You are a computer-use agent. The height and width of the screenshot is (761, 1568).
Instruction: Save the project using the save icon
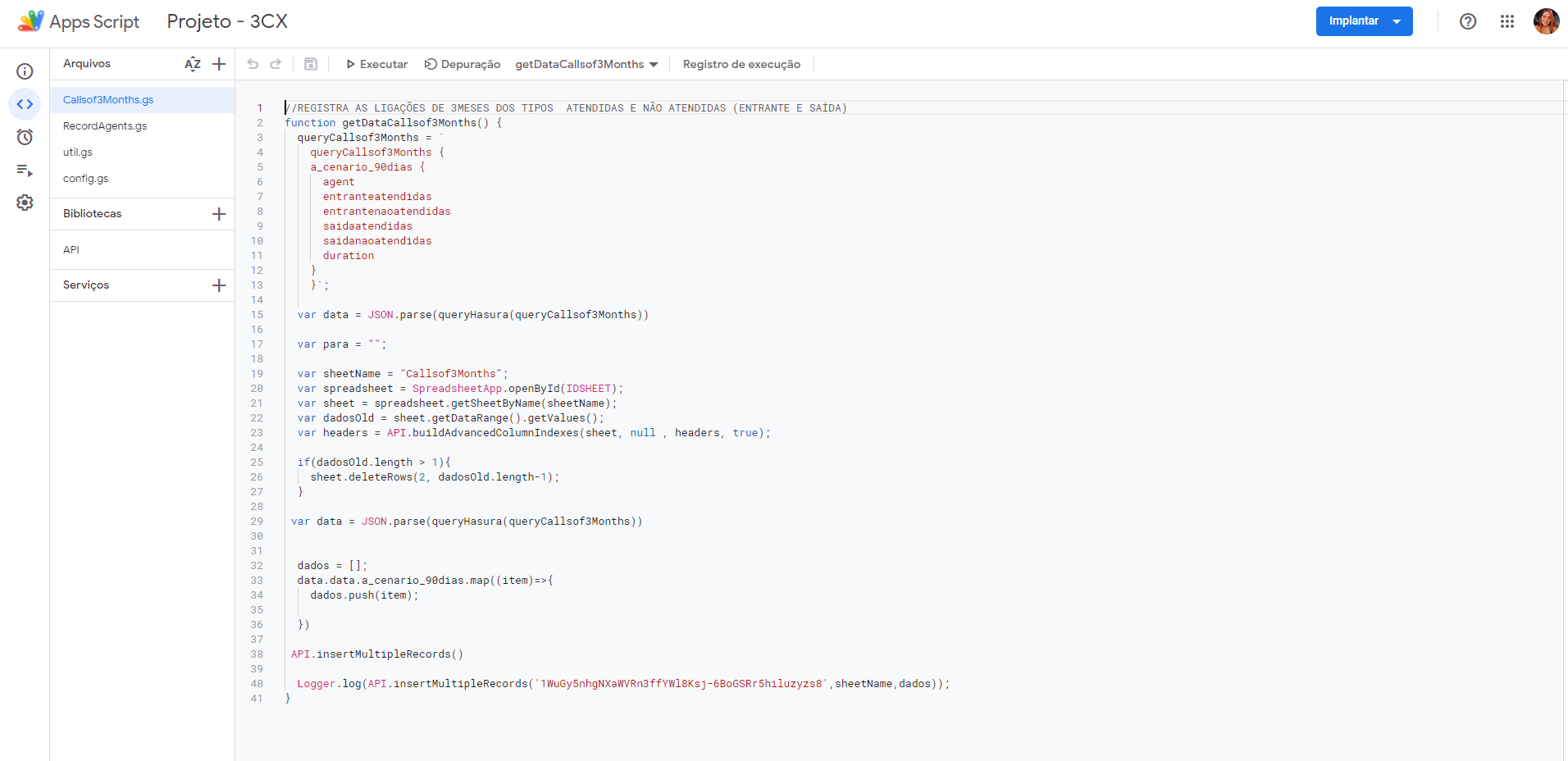point(310,63)
